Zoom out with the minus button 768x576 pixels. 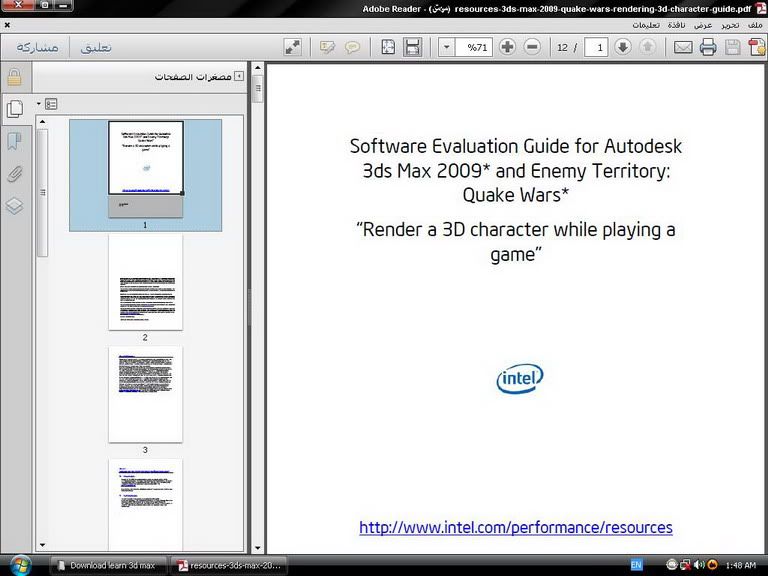tap(532, 47)
